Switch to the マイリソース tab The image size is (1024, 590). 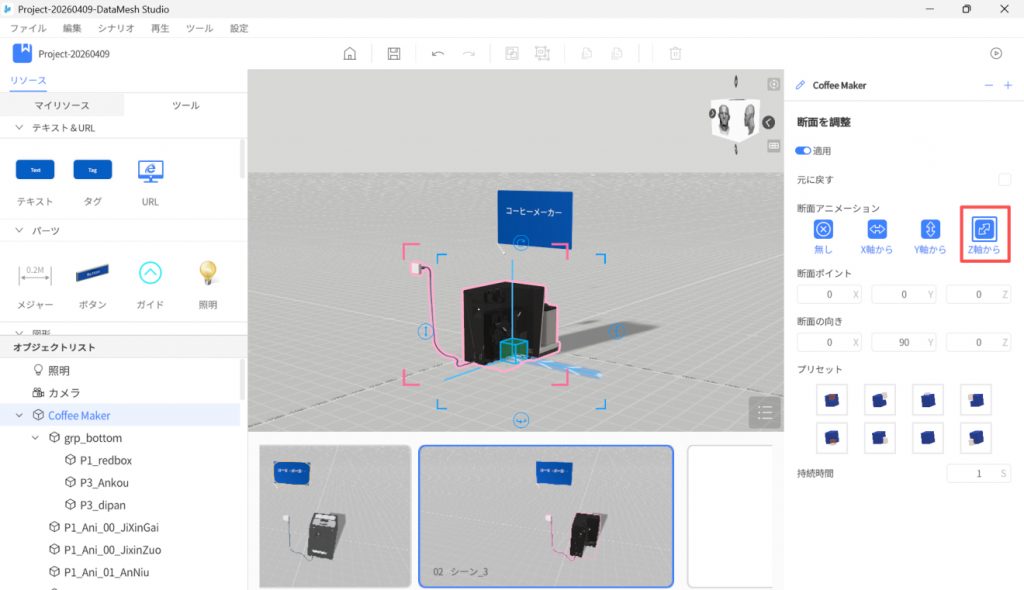tap(62, 105)
